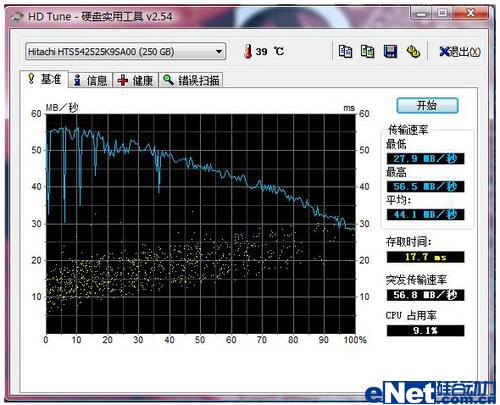Click the 退出(X) exit button
This screenshot has height=405, width=500.
[460, 52]
